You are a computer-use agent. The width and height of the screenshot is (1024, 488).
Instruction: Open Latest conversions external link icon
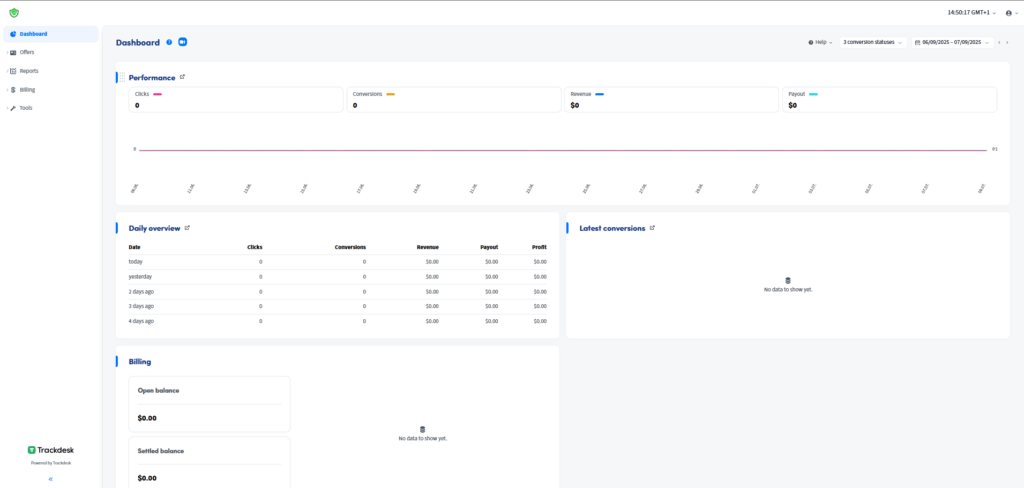pos(652,228)
